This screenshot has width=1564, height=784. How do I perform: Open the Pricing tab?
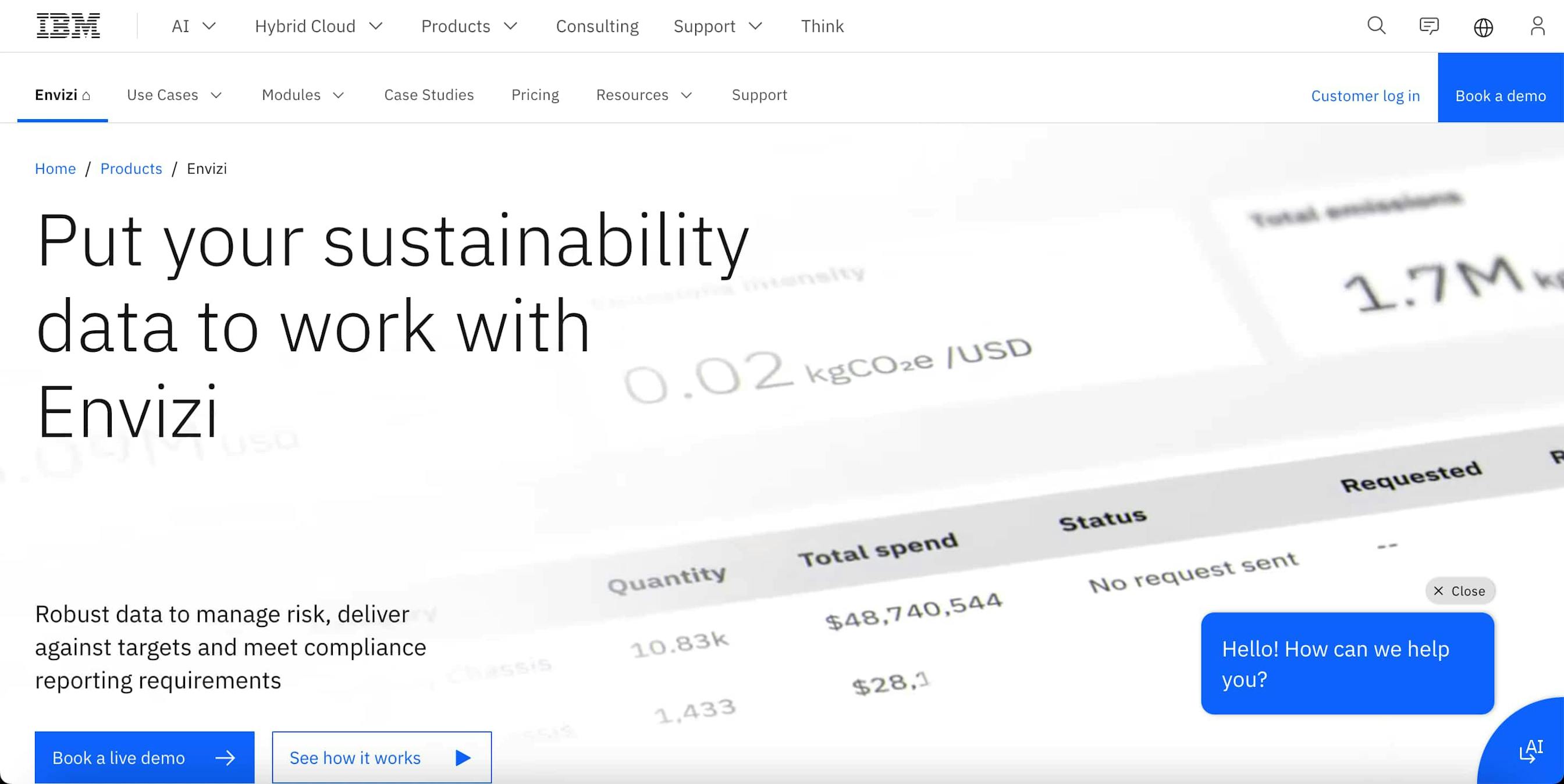point(535,95)
